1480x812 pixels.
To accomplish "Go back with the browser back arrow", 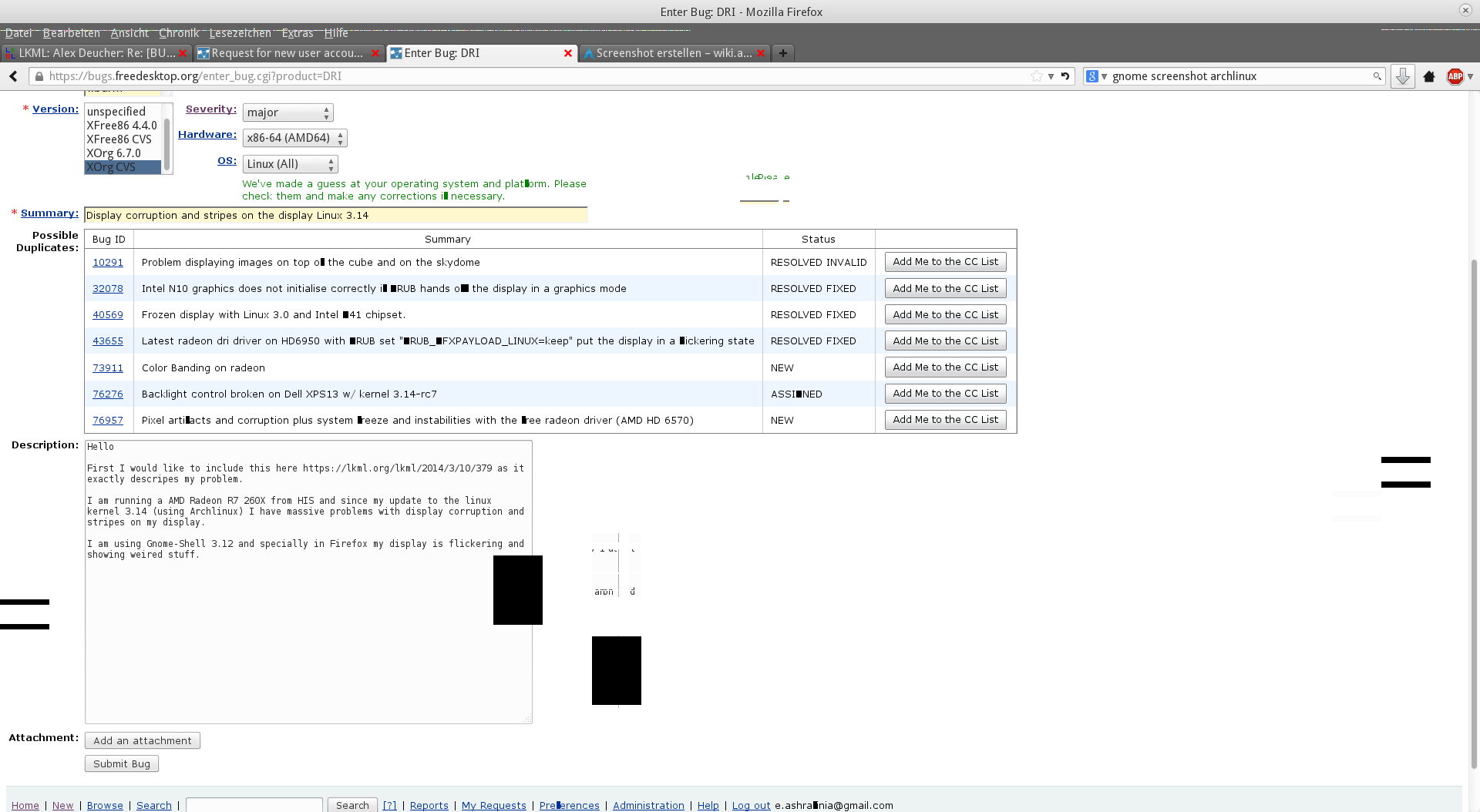I will (x=13, y=76).
